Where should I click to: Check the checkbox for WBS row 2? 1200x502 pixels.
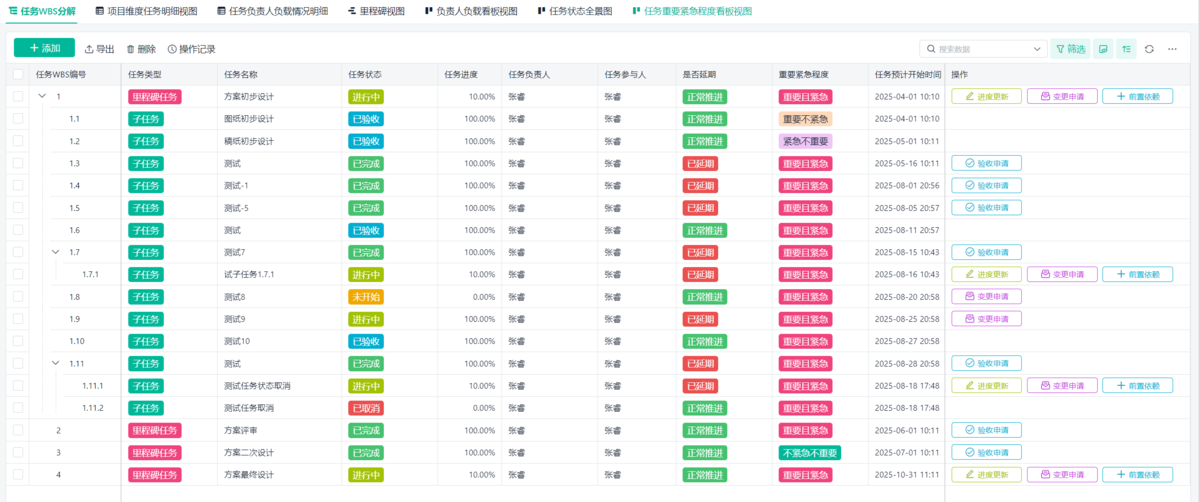pos(17,430)
